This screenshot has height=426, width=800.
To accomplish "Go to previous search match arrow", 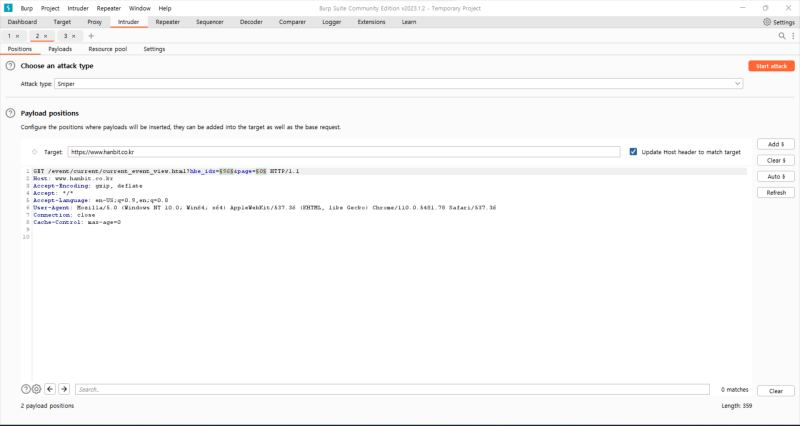I will tap(50, 389).
